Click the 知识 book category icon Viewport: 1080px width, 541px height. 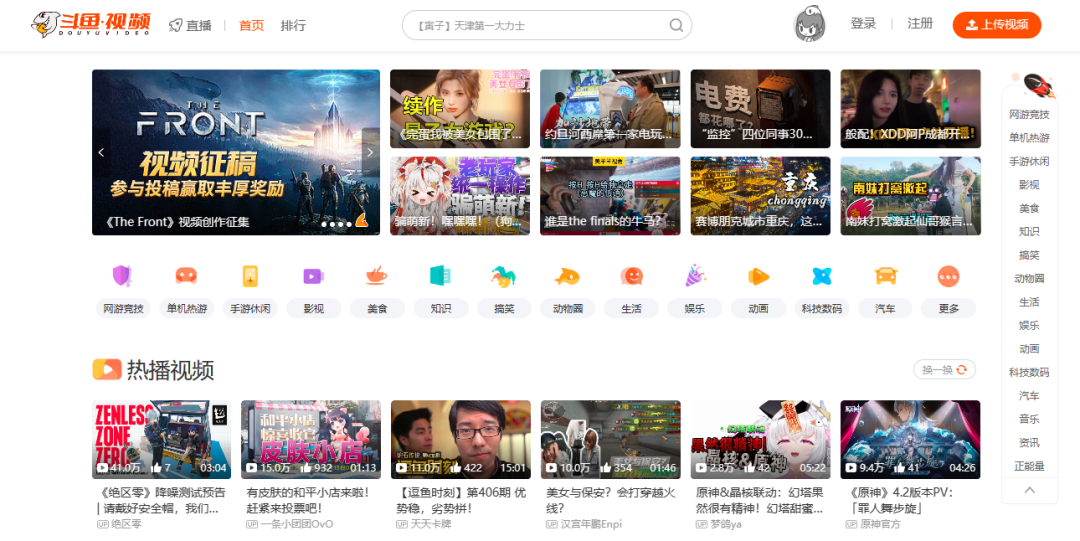pos(440,276)
